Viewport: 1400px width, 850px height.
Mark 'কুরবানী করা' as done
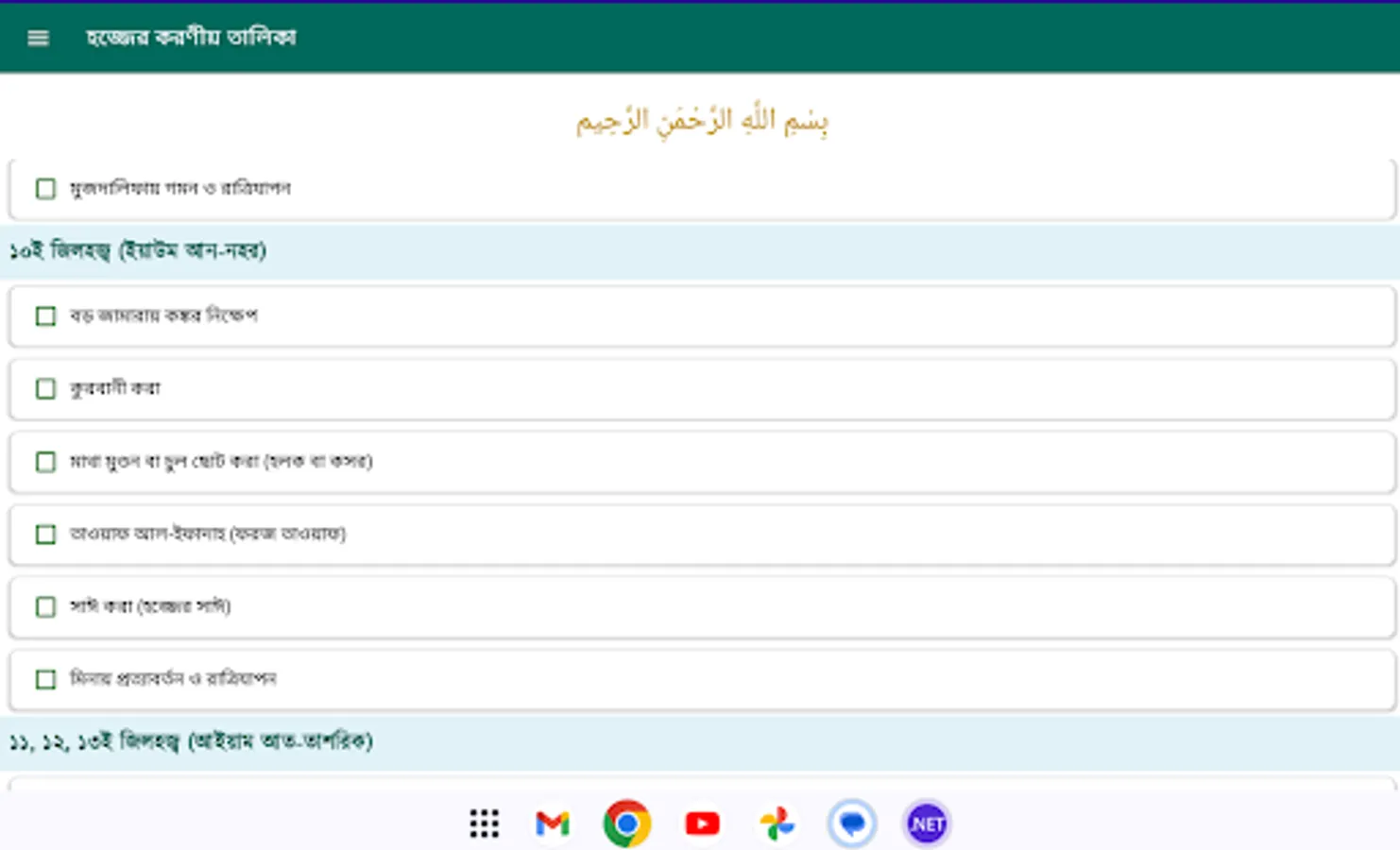[45, 388]
